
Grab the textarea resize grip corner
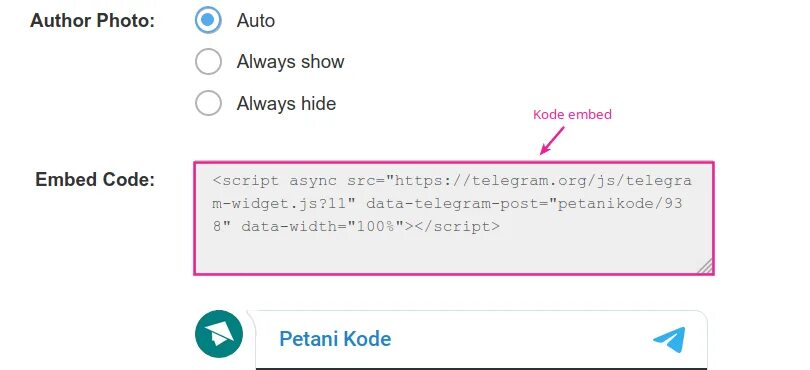pos(705,266)
